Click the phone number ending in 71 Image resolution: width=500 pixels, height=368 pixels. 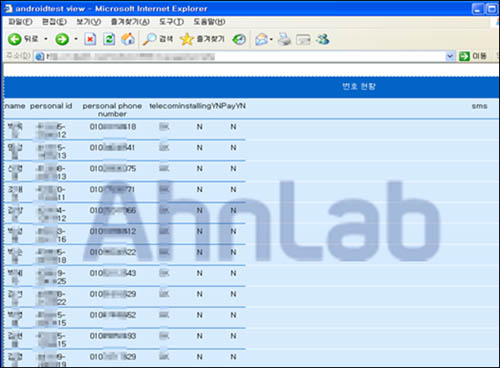(x=113, y=189)
